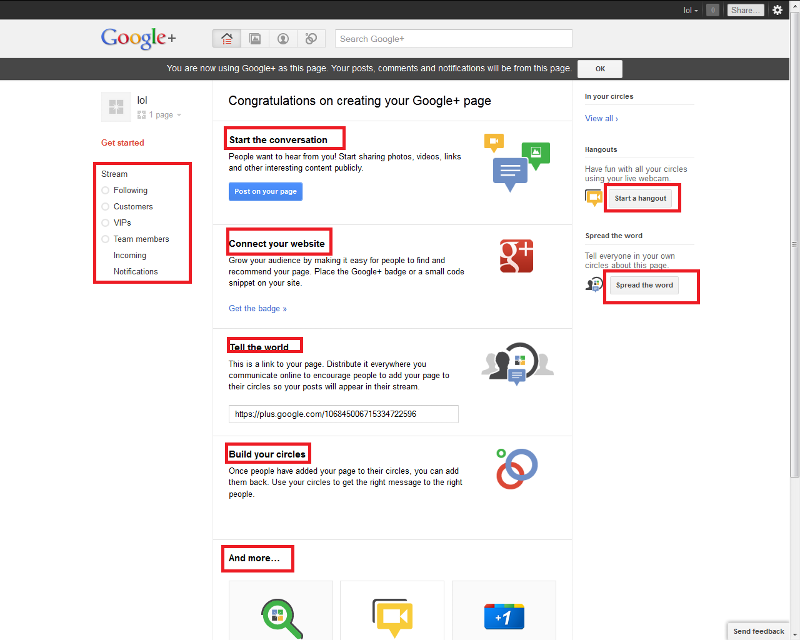Click the people icon beside Spread the word
Viewport: 800px width, 640px height.
point(594,285)
